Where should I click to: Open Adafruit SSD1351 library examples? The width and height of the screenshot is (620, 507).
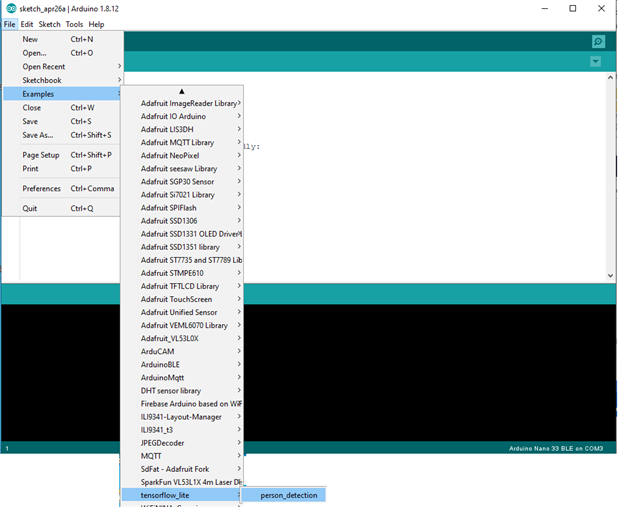pyautogui.click(x=182, y=247)
